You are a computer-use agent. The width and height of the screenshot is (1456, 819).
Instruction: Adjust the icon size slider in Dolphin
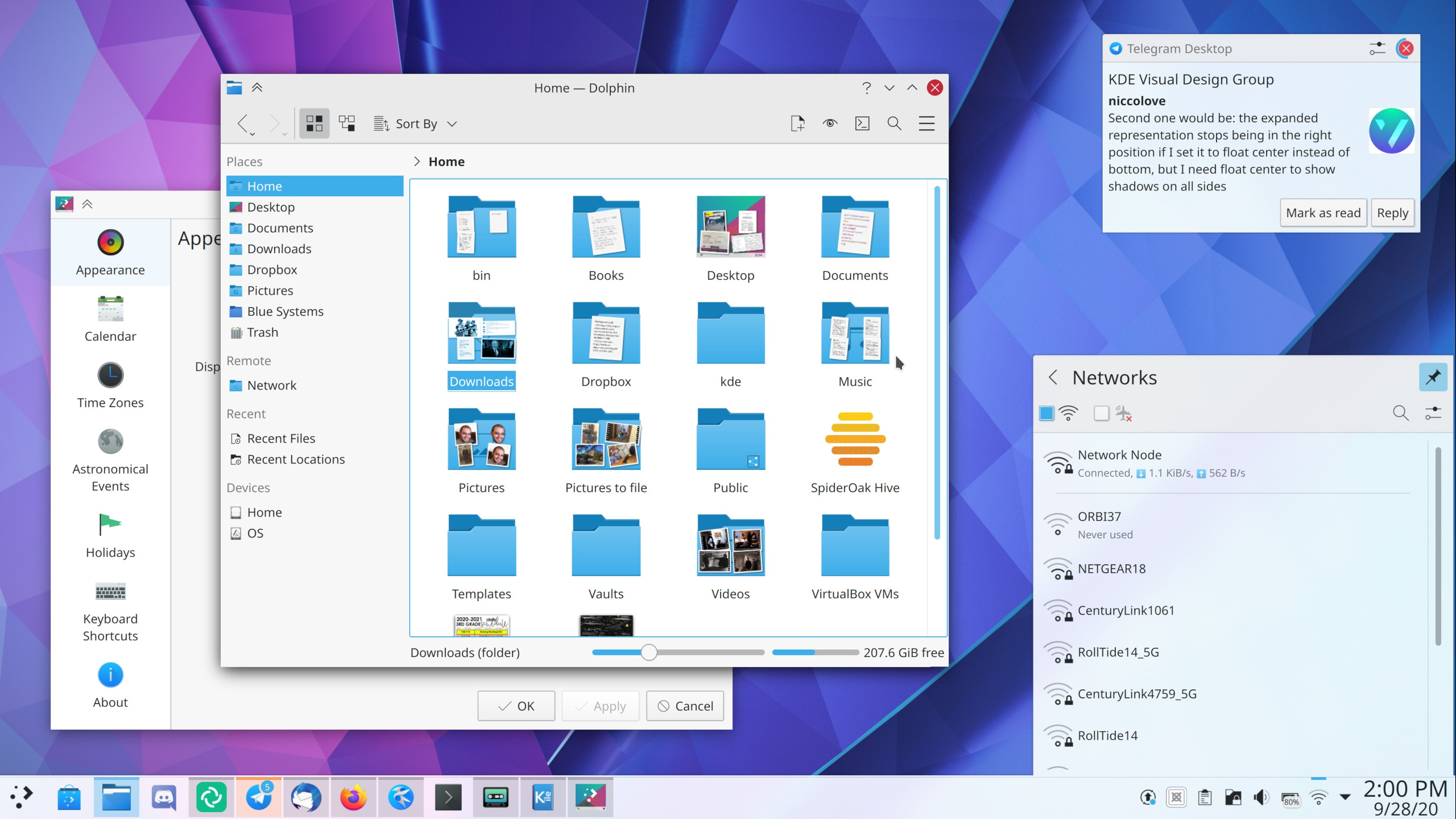648,652
